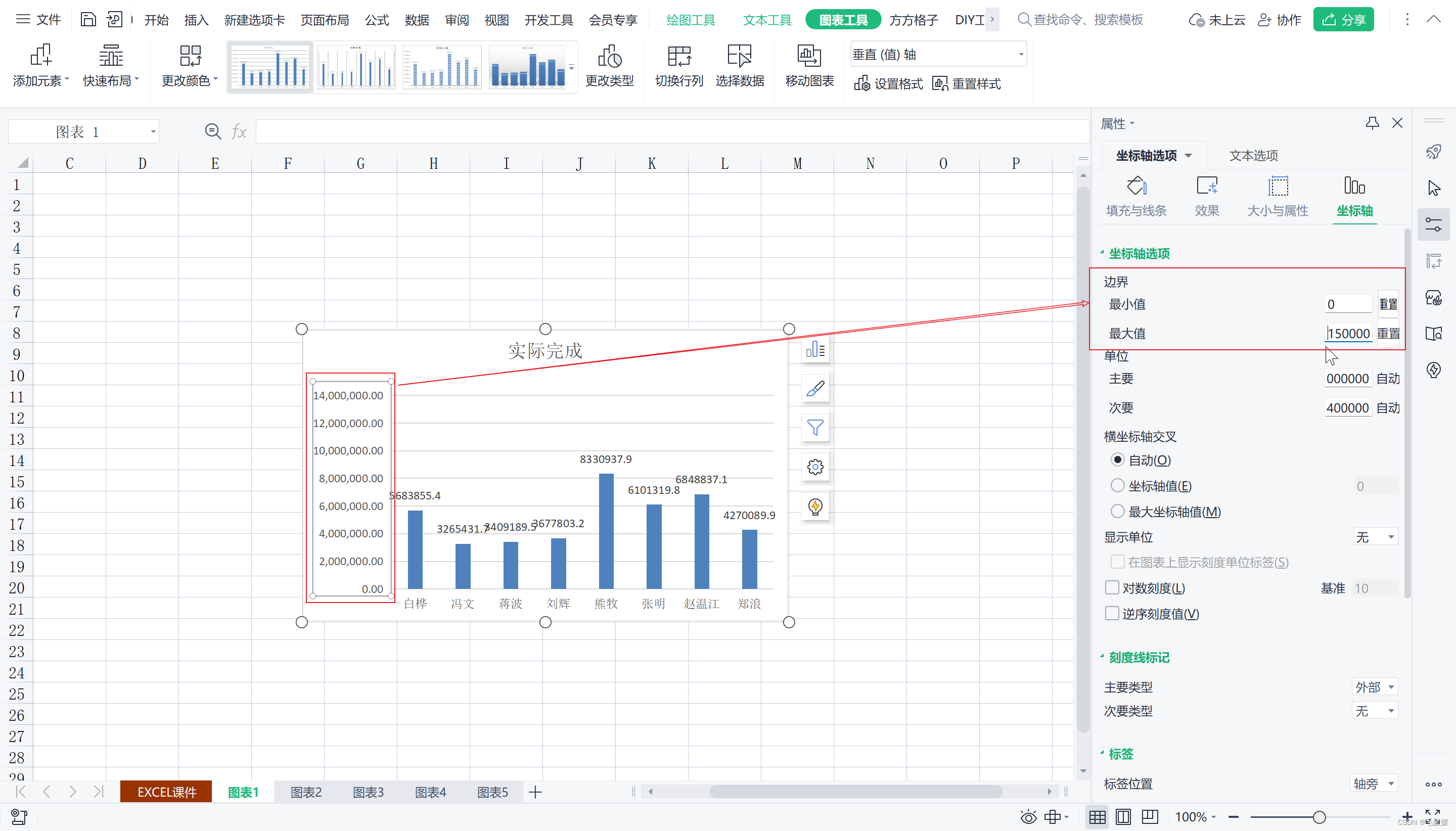Enable the 逆序刻度值(V) checkbox

[x=1112, y=613]
